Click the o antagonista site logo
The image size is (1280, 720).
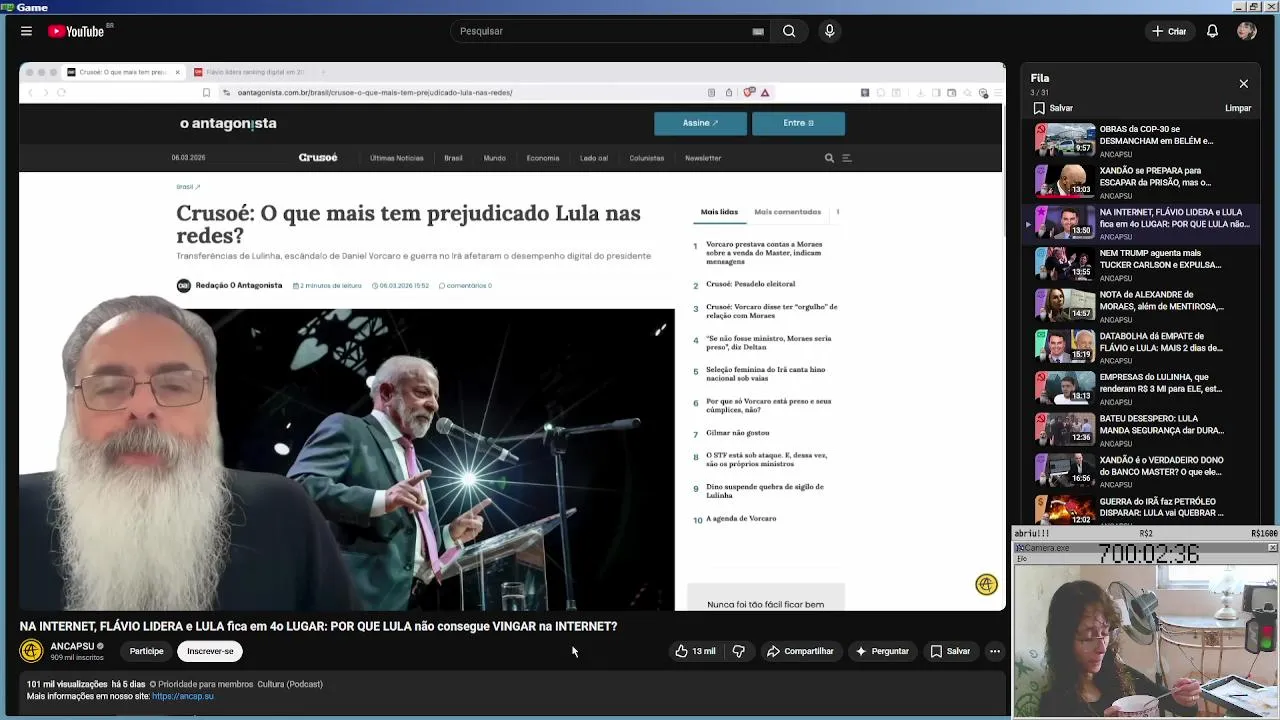point(228,123)
